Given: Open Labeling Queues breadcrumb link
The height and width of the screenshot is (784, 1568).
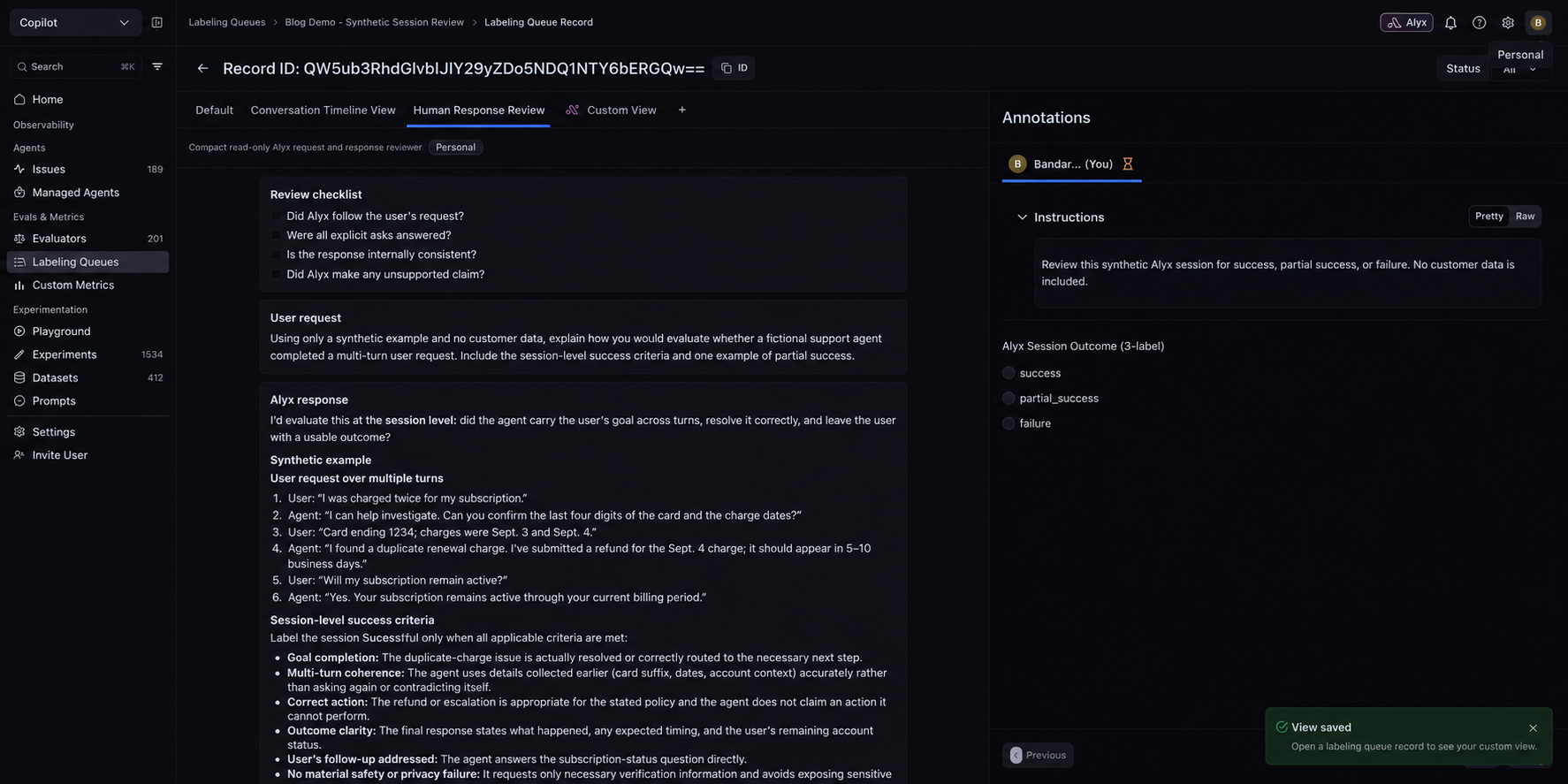Looking at the screenshot, I should [x=226, y=22].
